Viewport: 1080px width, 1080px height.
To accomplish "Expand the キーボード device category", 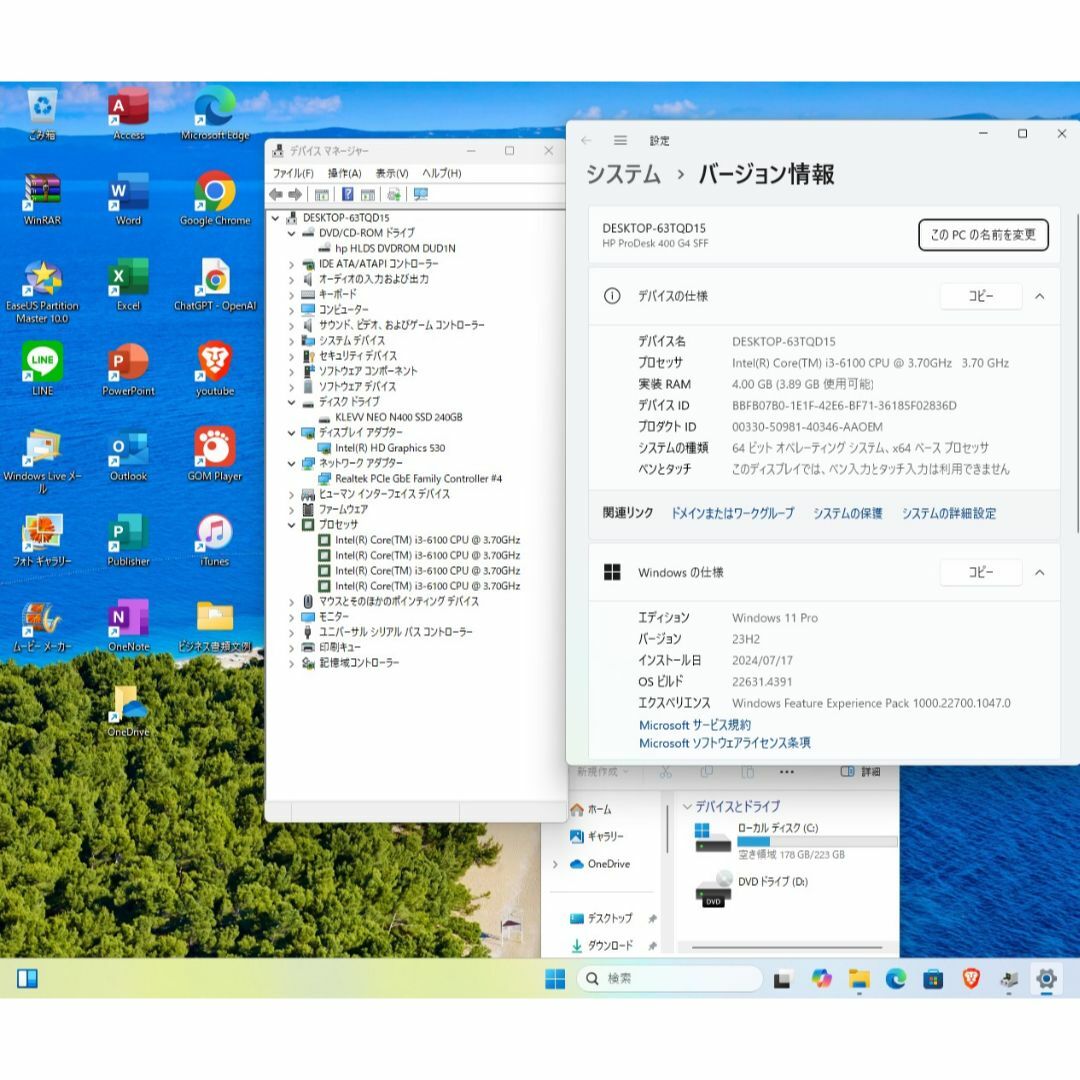I will [291, 294].
